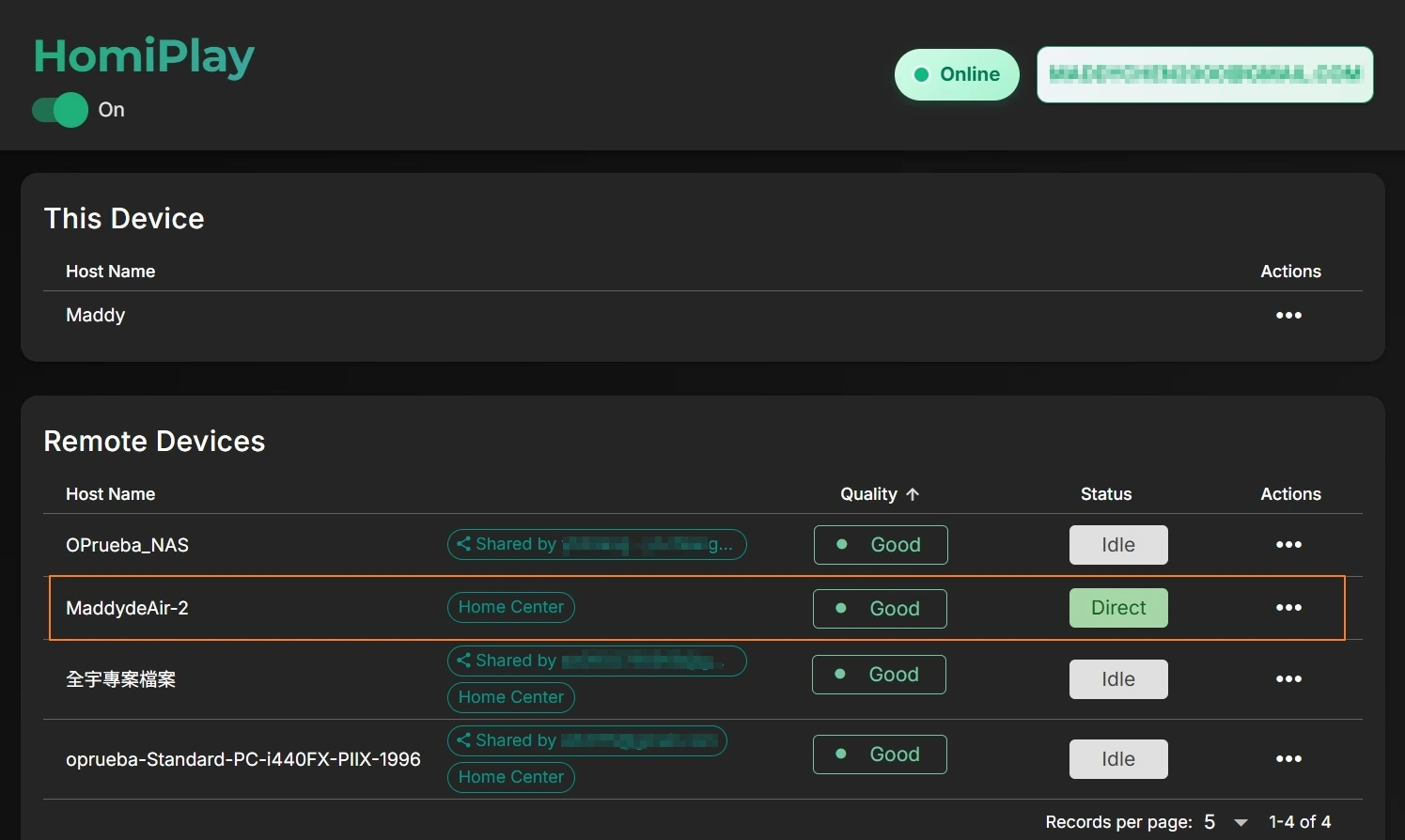Click the Idle status for 全宇專案檔案
The width and height of the screenshot is (1405, 840).
(x=1118, y=679)
